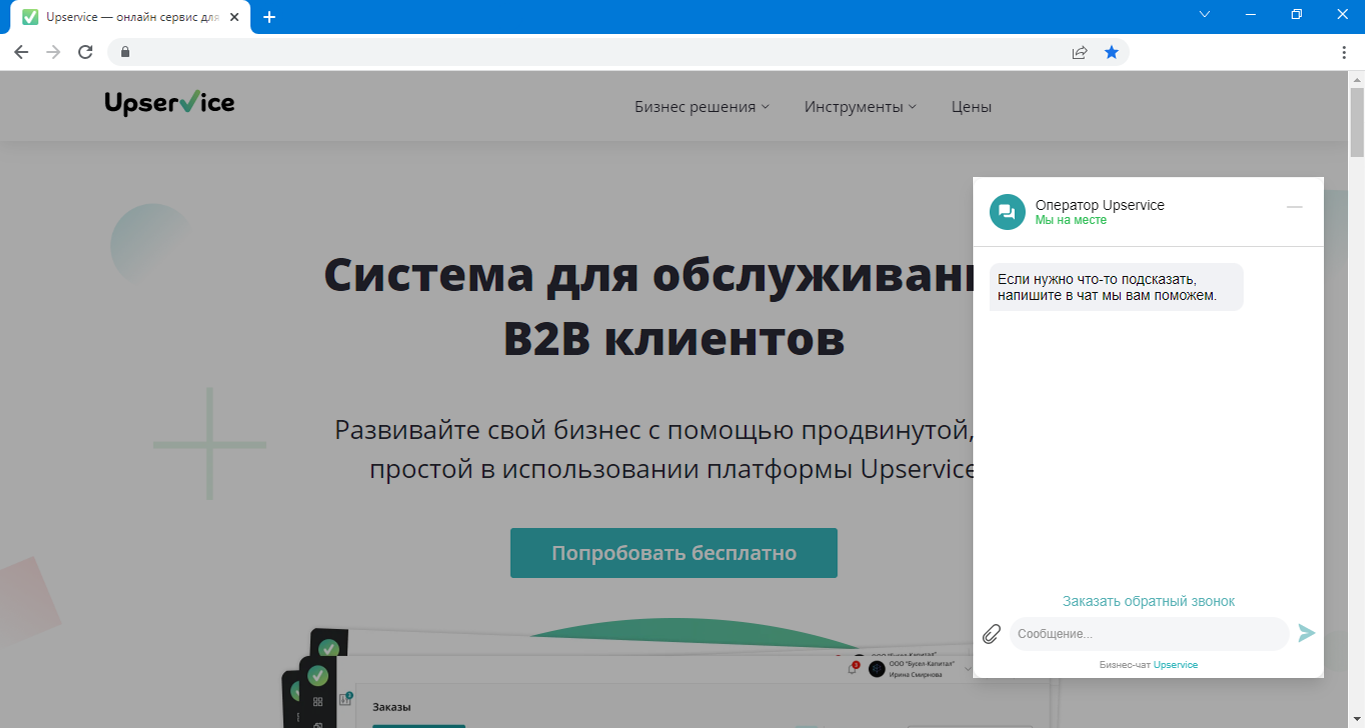
Task: Click the Попробовать бесплатно button
Action: click(674, 553)
